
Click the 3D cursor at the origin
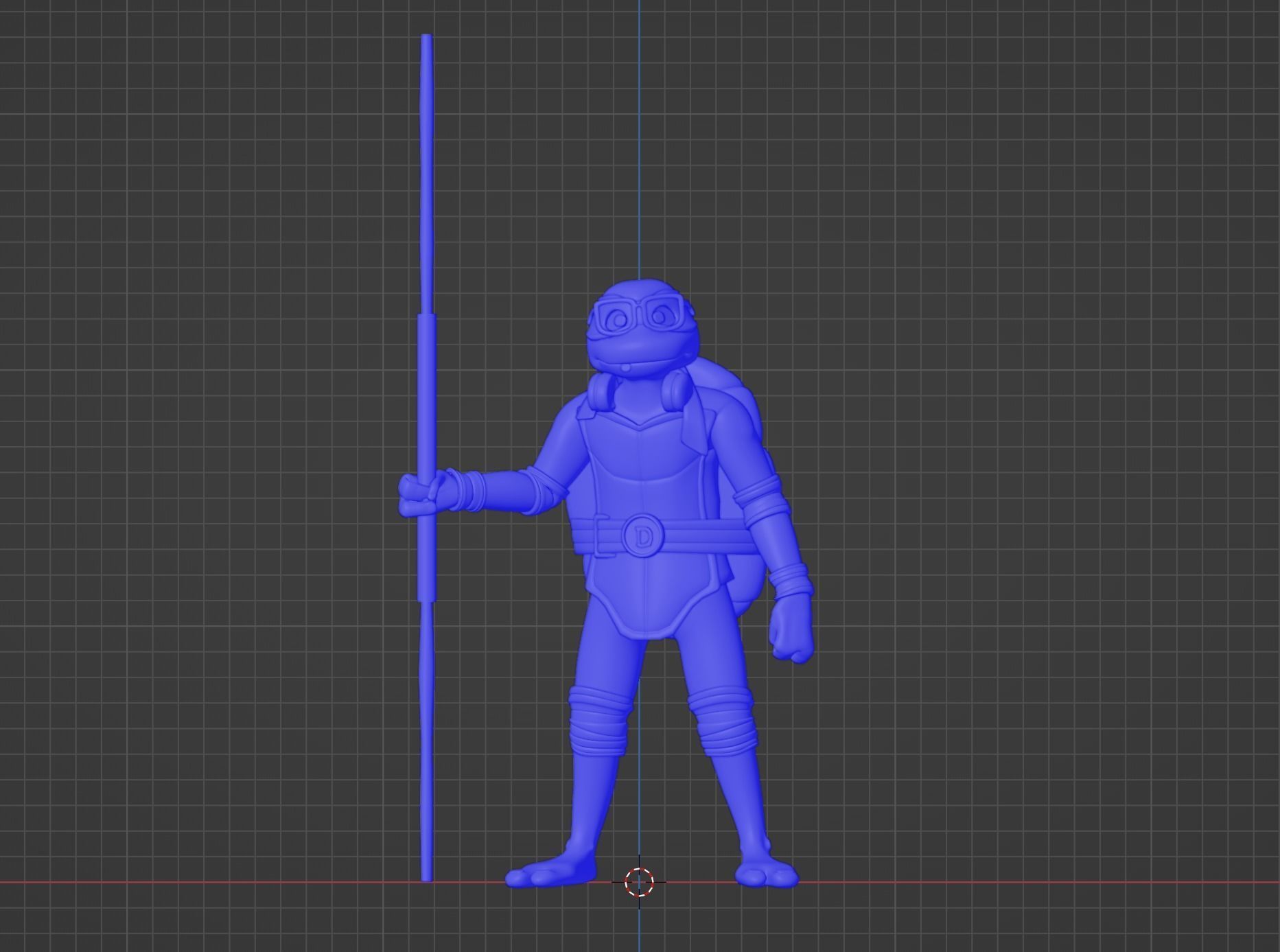point(639,881)
